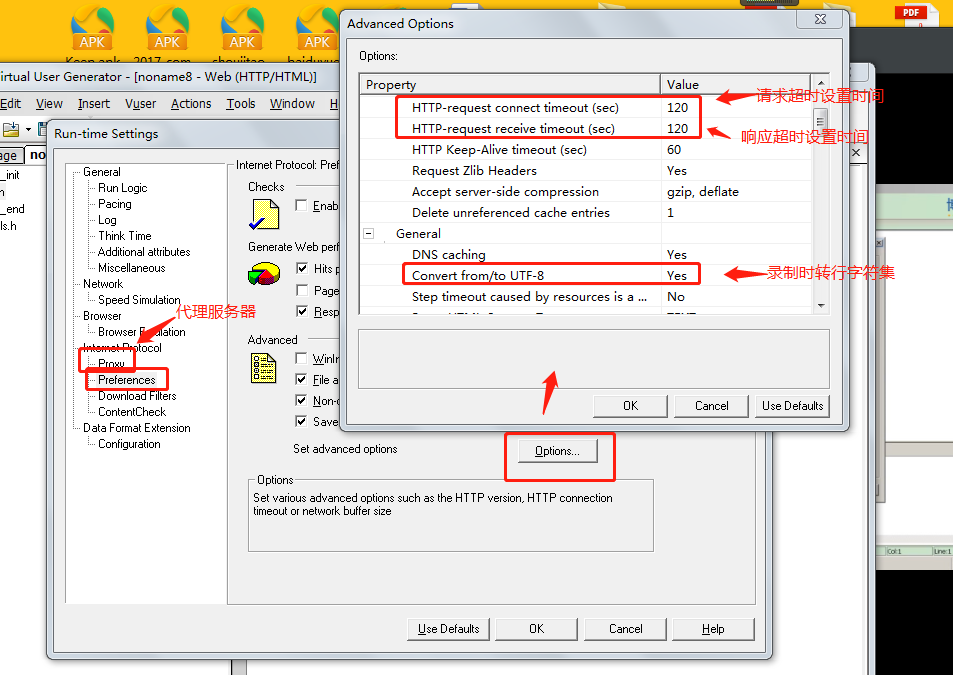Open the Vuser menu
This screenshot has width=953, height=675.
(x=140, y=104)
